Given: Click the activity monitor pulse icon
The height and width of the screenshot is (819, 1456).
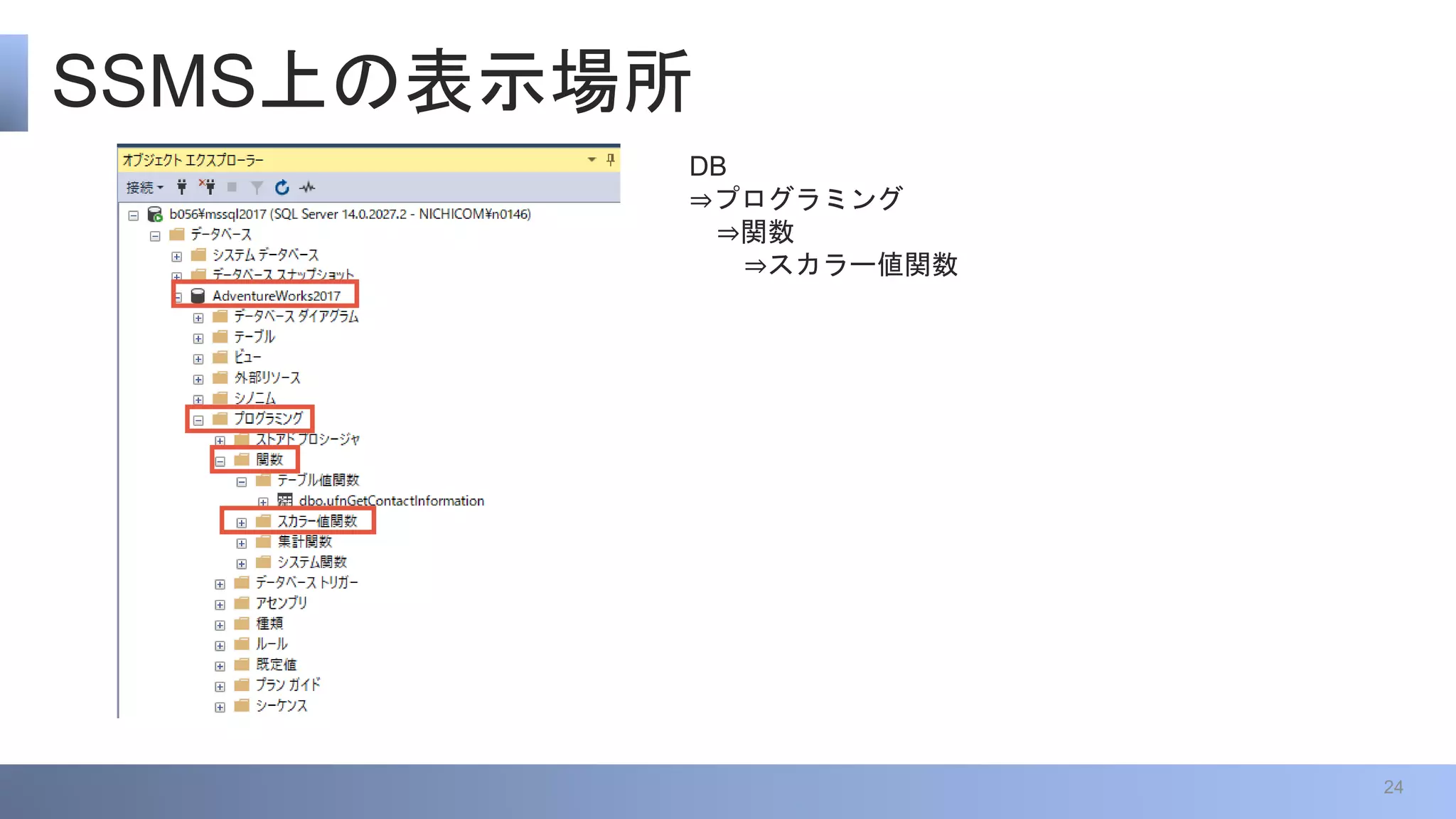Looking at the screenshot, I should pyautogui.click(x=307, y=188).
